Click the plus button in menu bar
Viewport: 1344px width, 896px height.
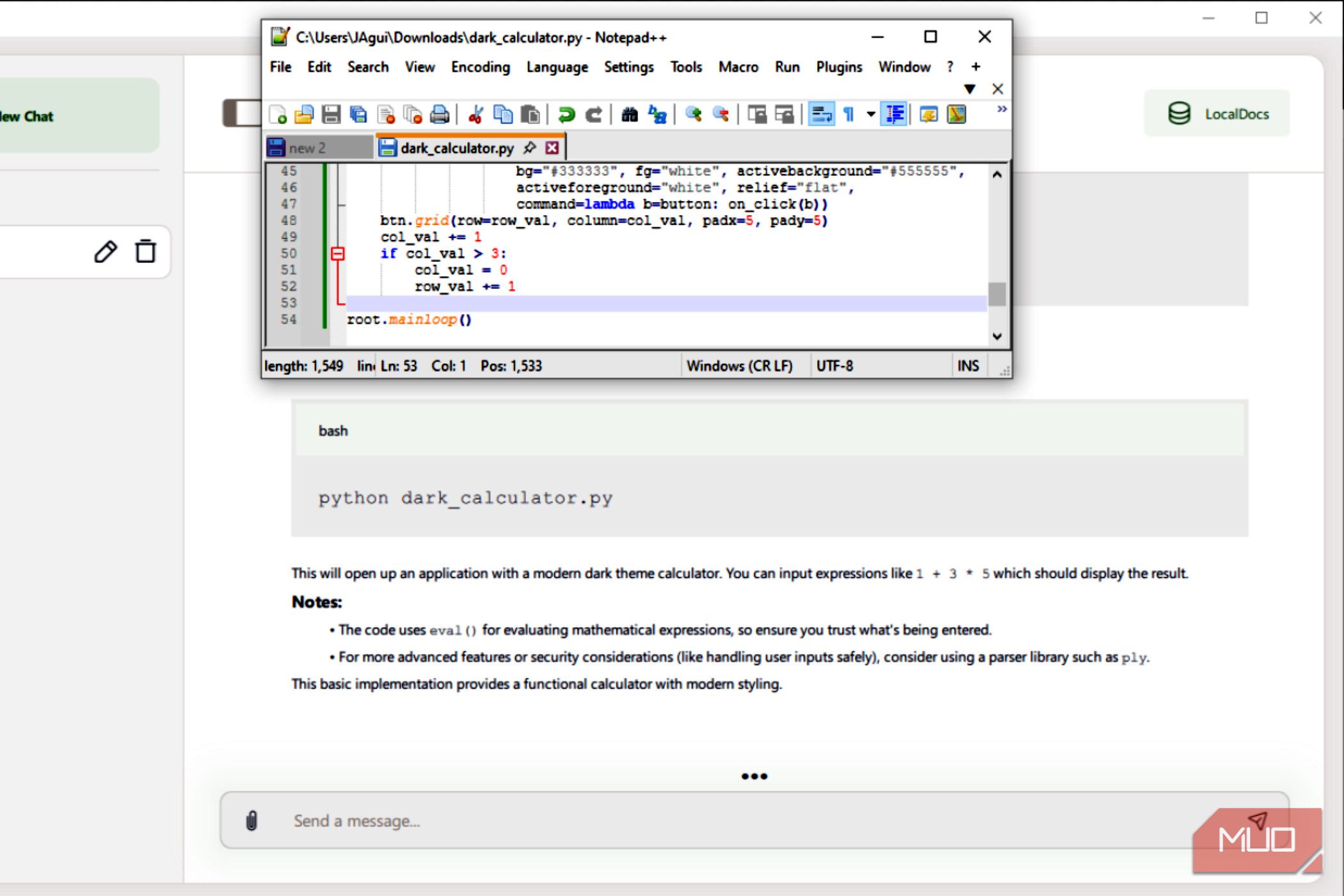[x=975, y=67]
